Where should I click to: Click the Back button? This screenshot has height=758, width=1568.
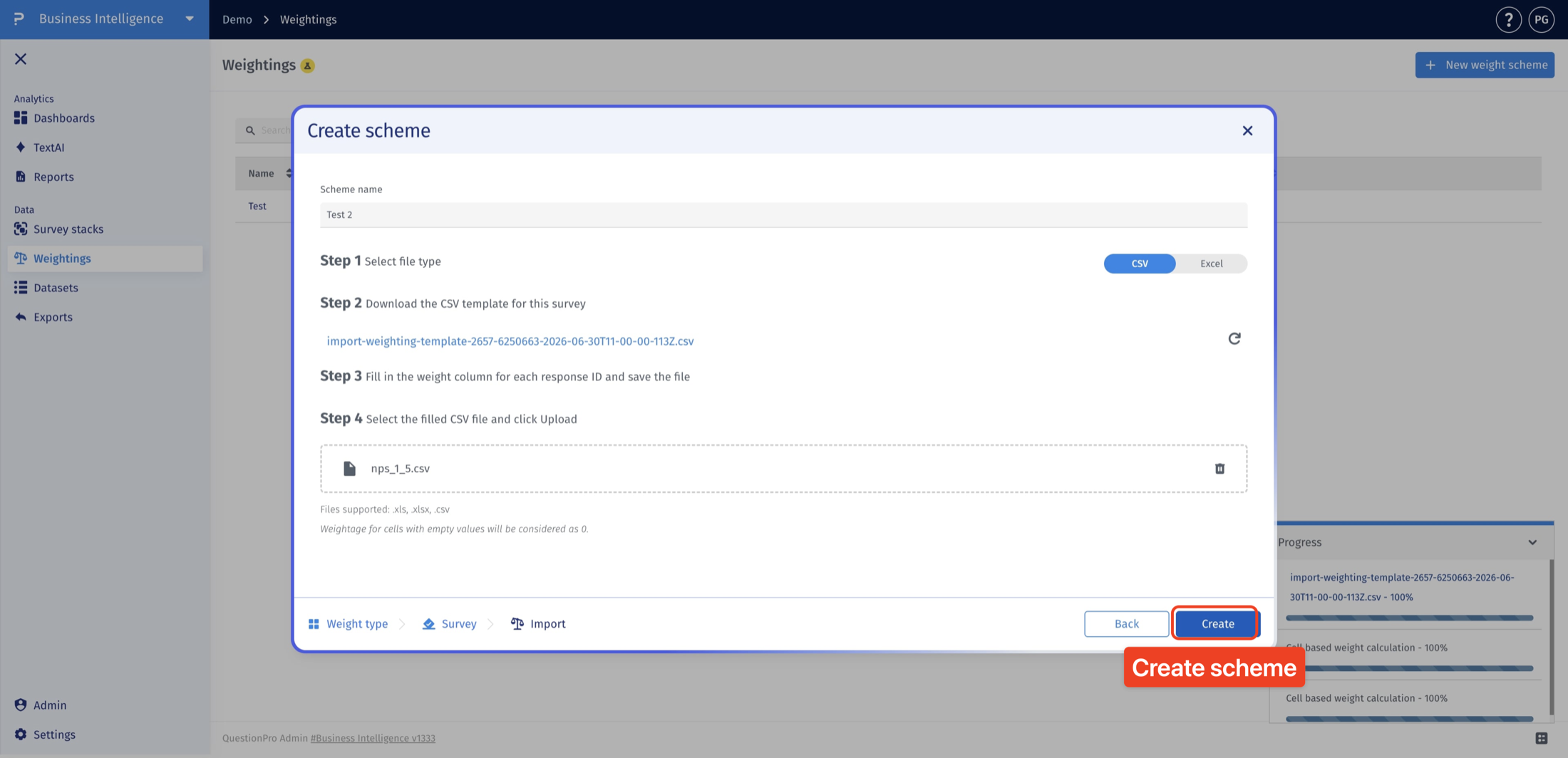[x=1126, y=623]
